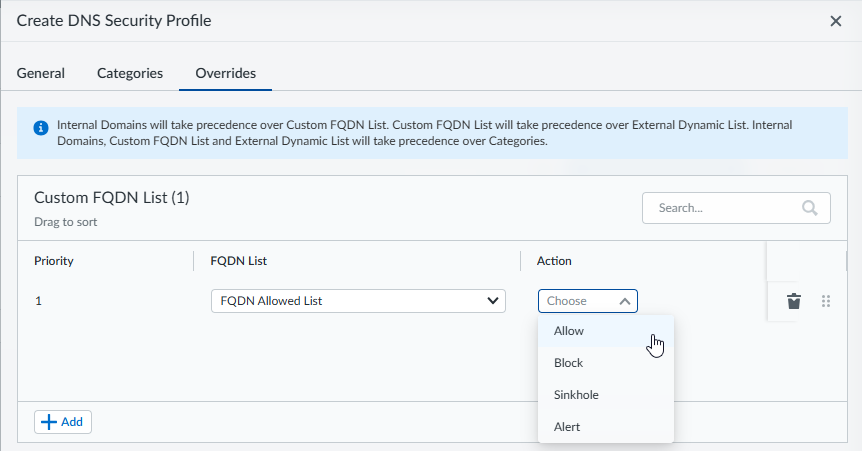Select the priority 1 row cell
The image size is (862, 451).
click(x=38, y=301)
